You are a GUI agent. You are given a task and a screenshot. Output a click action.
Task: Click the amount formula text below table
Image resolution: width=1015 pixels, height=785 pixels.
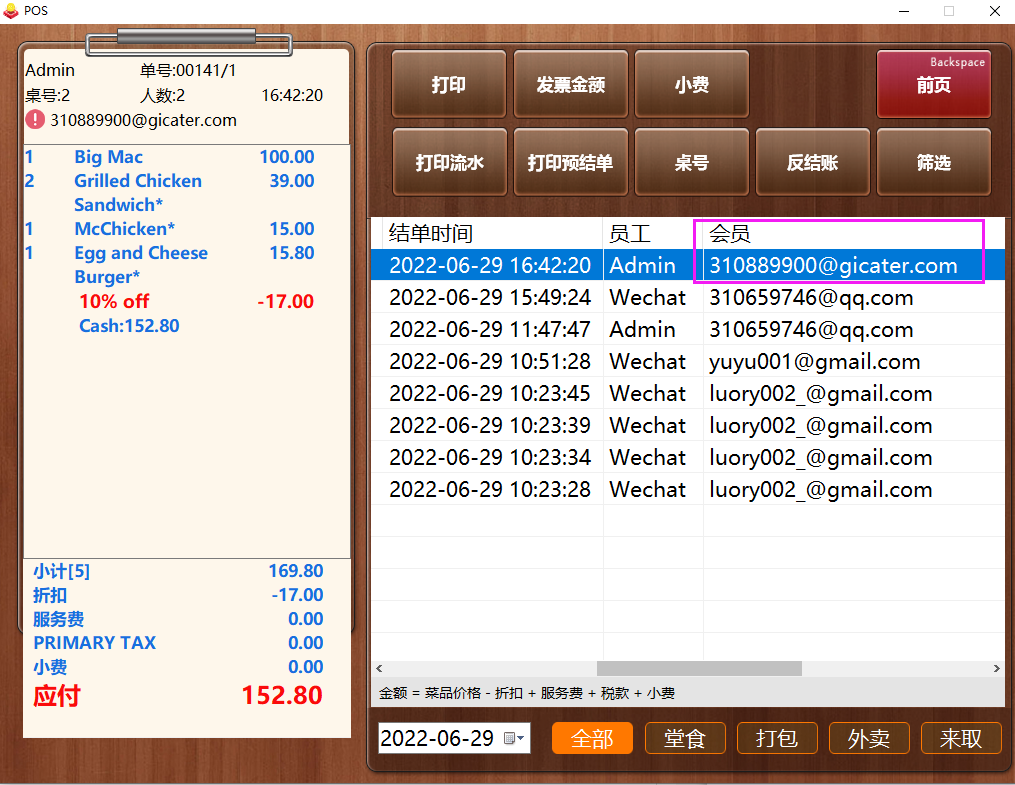(x=527, y=693)
